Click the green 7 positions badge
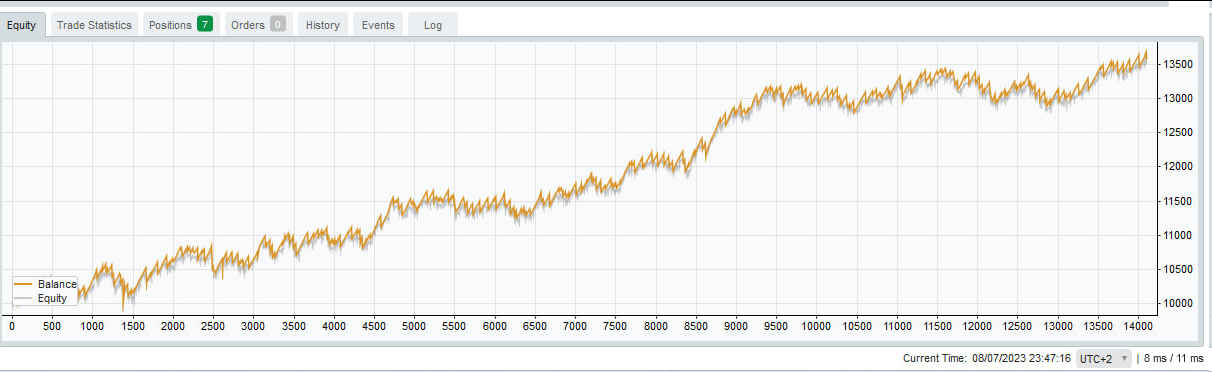The width and height of the screenshot is (1212, 372). 205,24
